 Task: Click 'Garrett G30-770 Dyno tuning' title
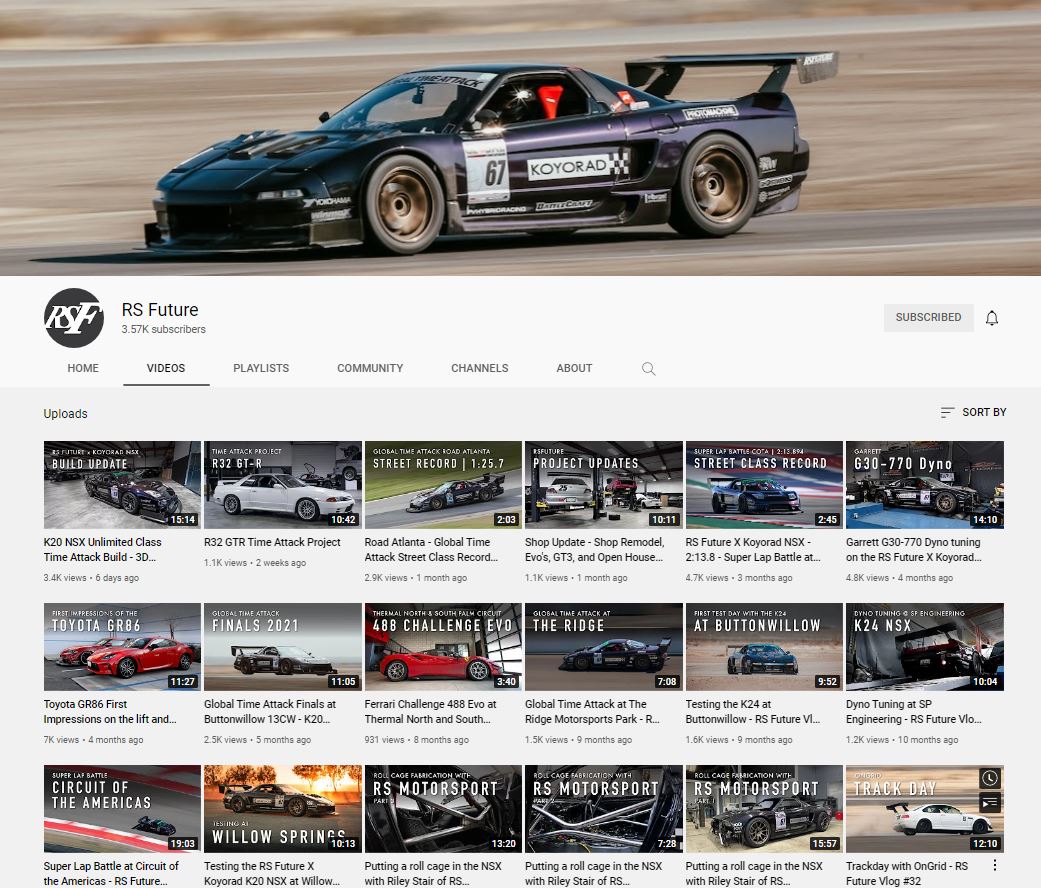914,550
